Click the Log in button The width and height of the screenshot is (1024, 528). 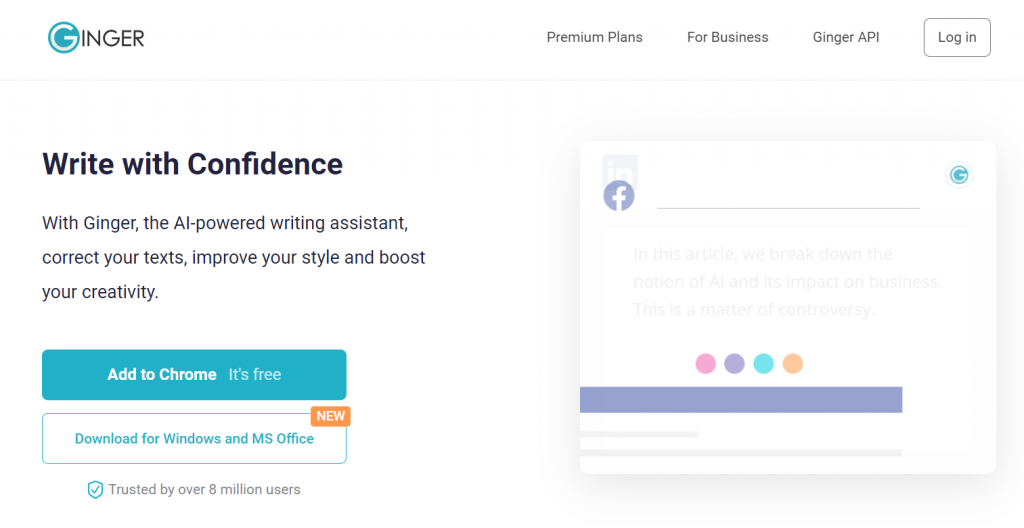957,37
